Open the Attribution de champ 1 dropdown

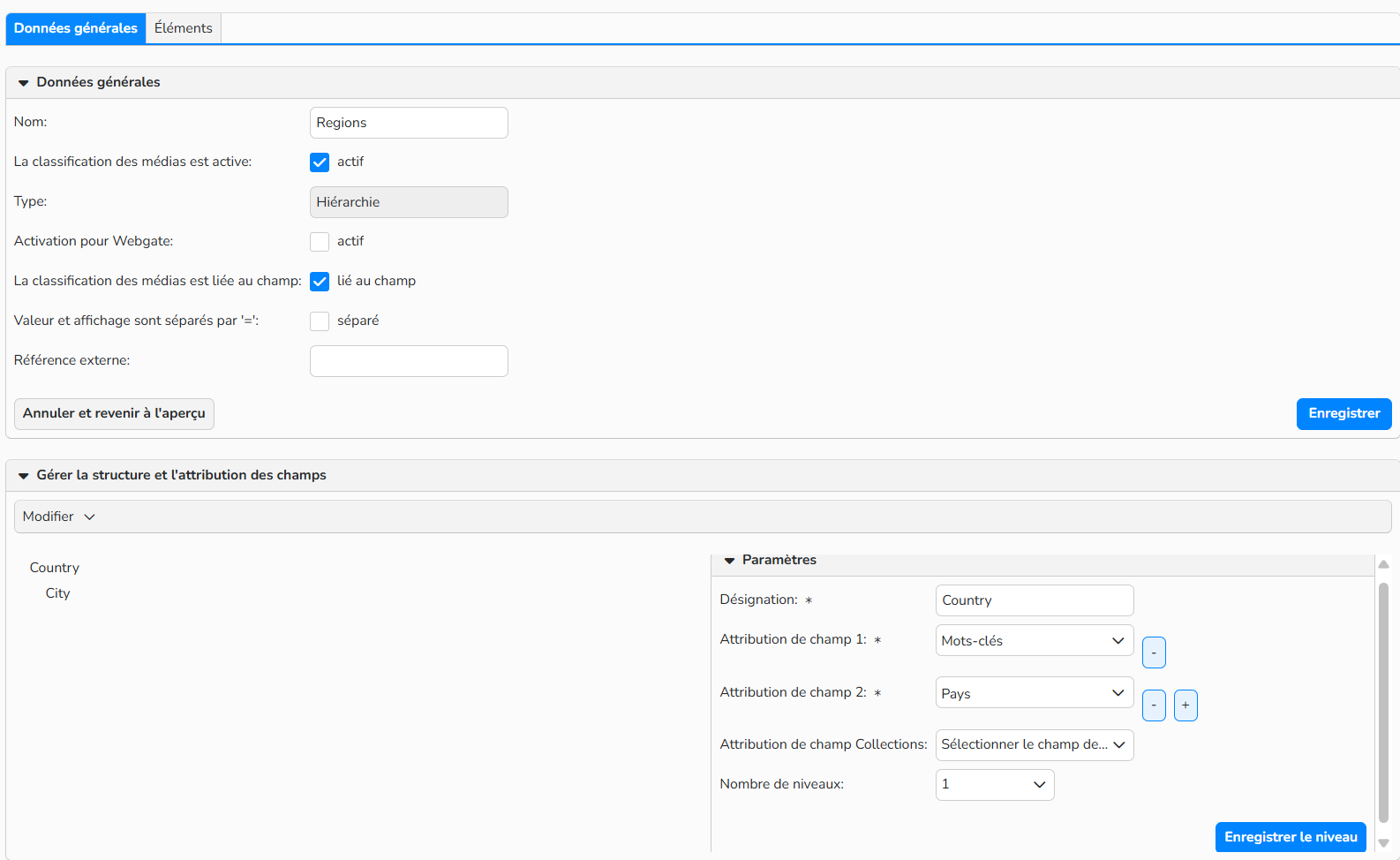[1035, 640]
